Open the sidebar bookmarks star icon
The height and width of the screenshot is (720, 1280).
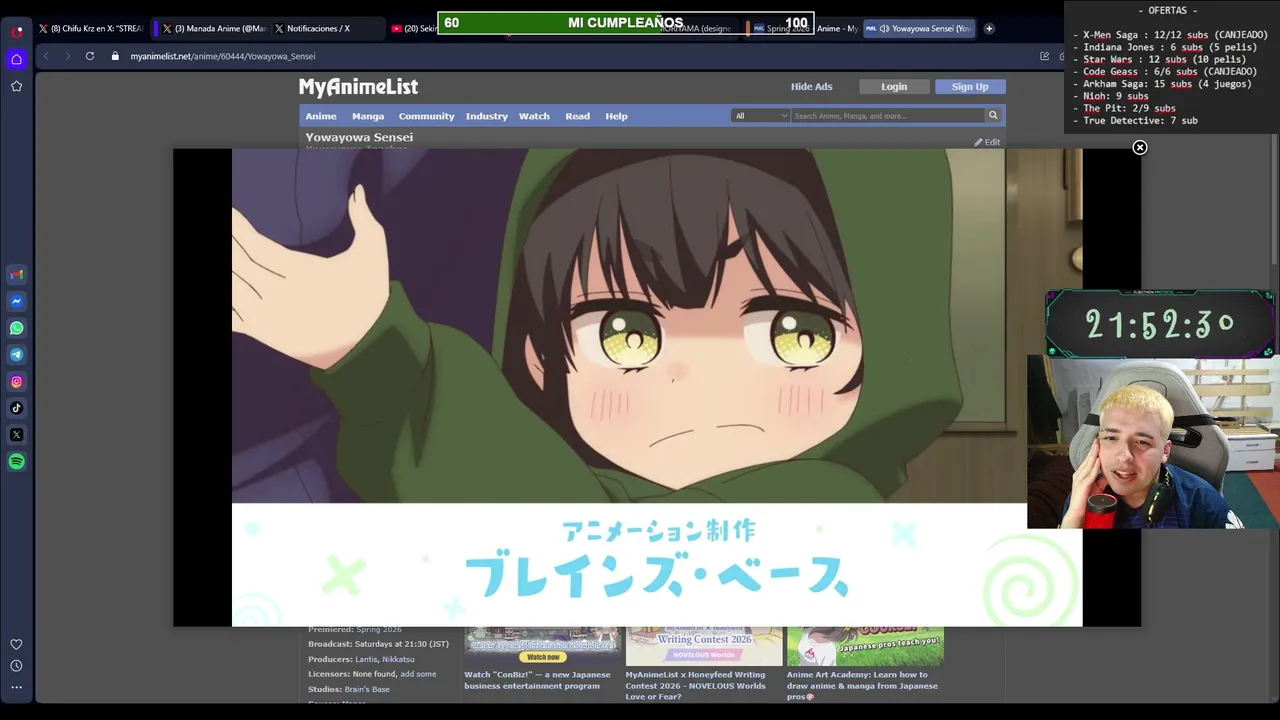click(x=17, y=86)
